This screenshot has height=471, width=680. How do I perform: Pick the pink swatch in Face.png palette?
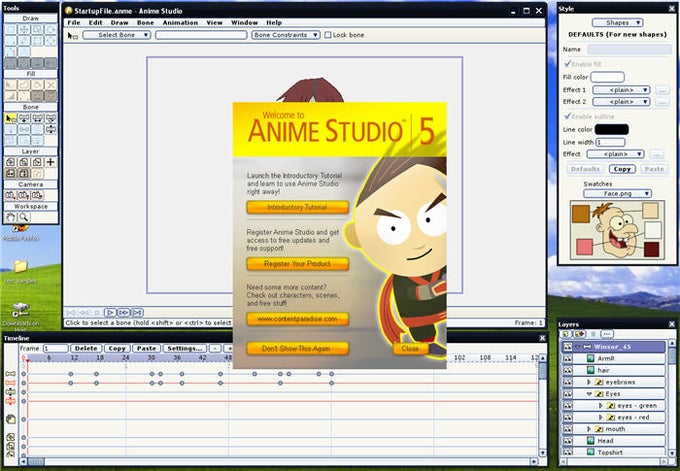pyautogui.click(x=584, y=247)
